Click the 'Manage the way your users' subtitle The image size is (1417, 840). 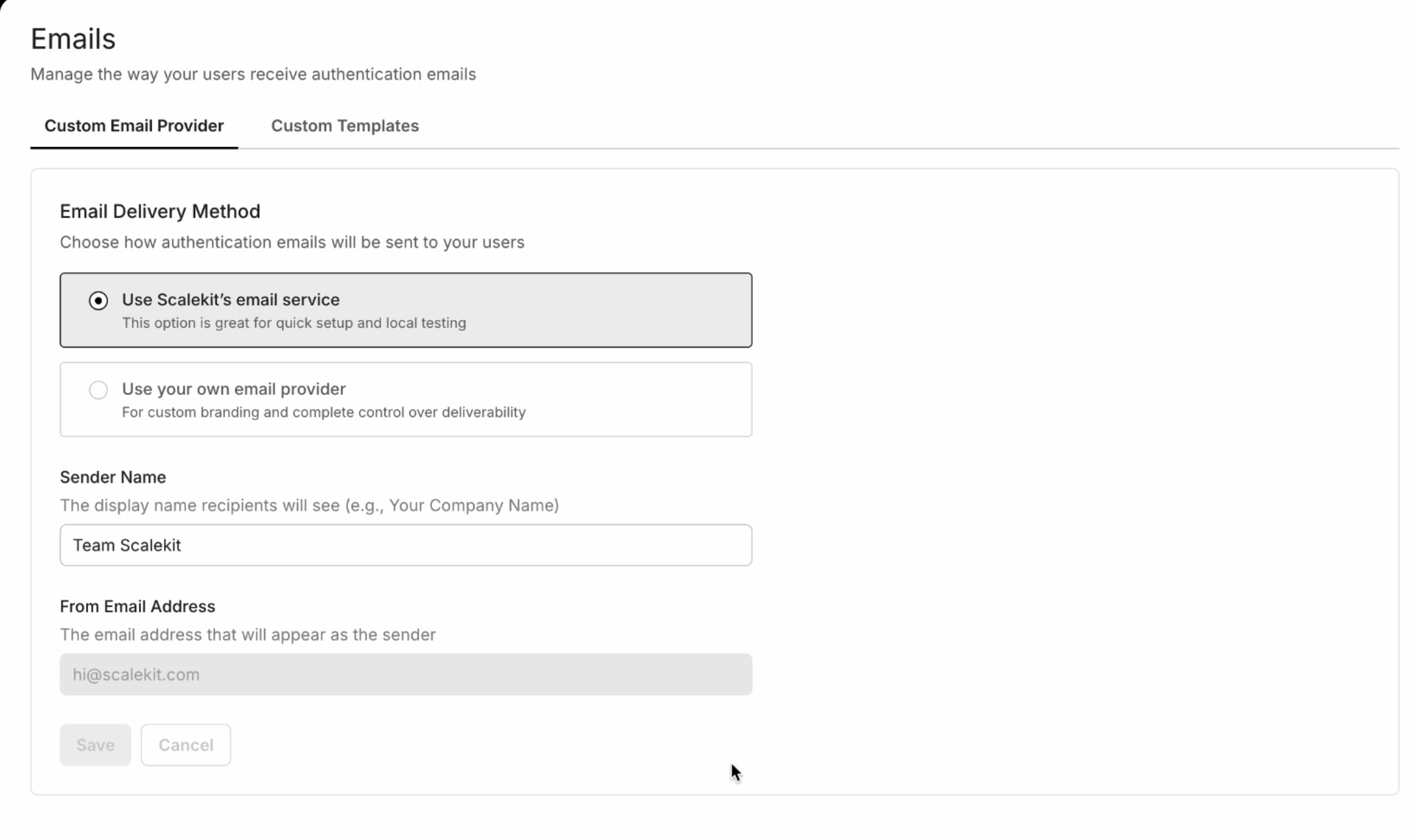pos(253,74)
